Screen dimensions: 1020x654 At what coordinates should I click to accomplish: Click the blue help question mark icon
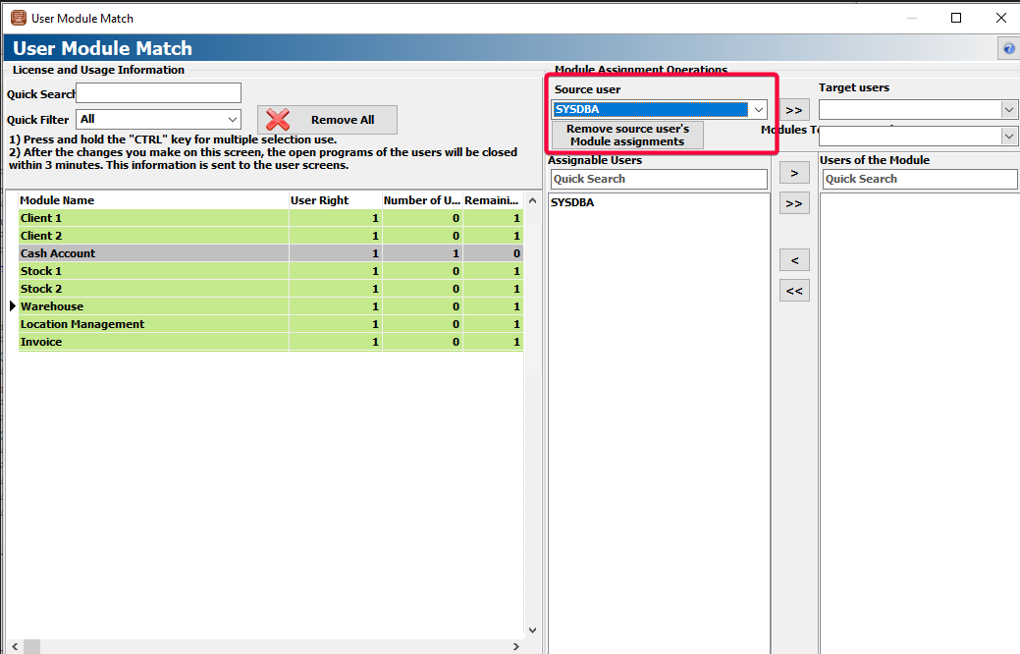click(x=1008, y=49)
